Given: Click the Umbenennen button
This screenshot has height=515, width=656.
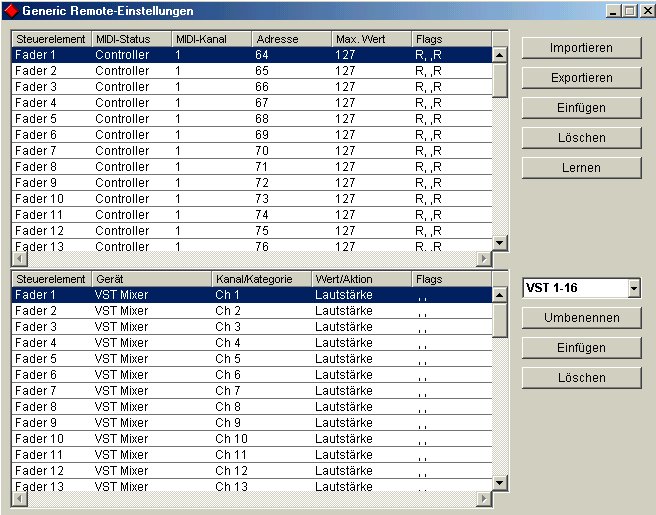Looking at the screenshot, I should coord(581,318).
